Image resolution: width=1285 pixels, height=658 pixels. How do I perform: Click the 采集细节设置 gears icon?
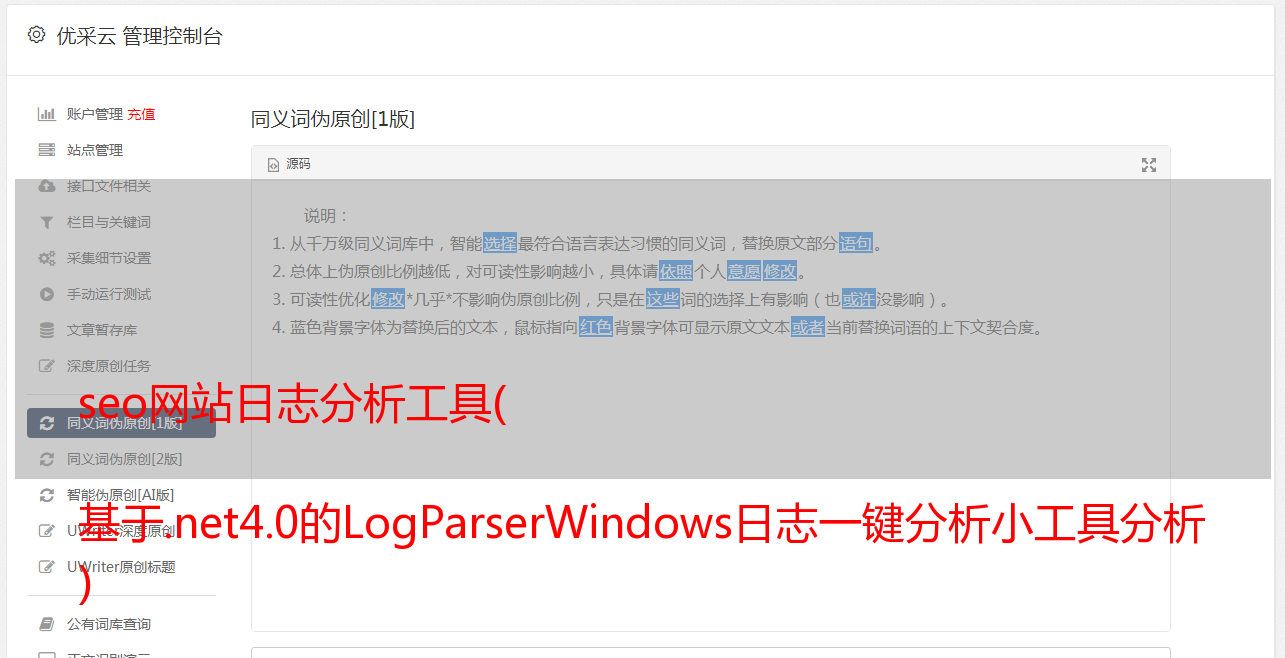click(46, 258)
